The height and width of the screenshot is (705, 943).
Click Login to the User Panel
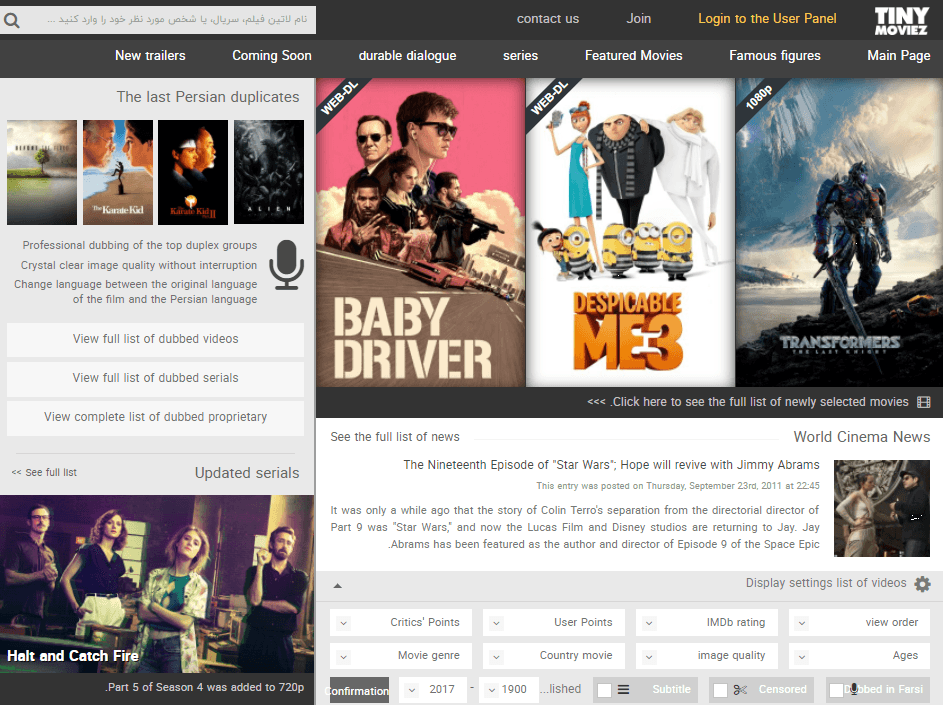pos(767,19)
